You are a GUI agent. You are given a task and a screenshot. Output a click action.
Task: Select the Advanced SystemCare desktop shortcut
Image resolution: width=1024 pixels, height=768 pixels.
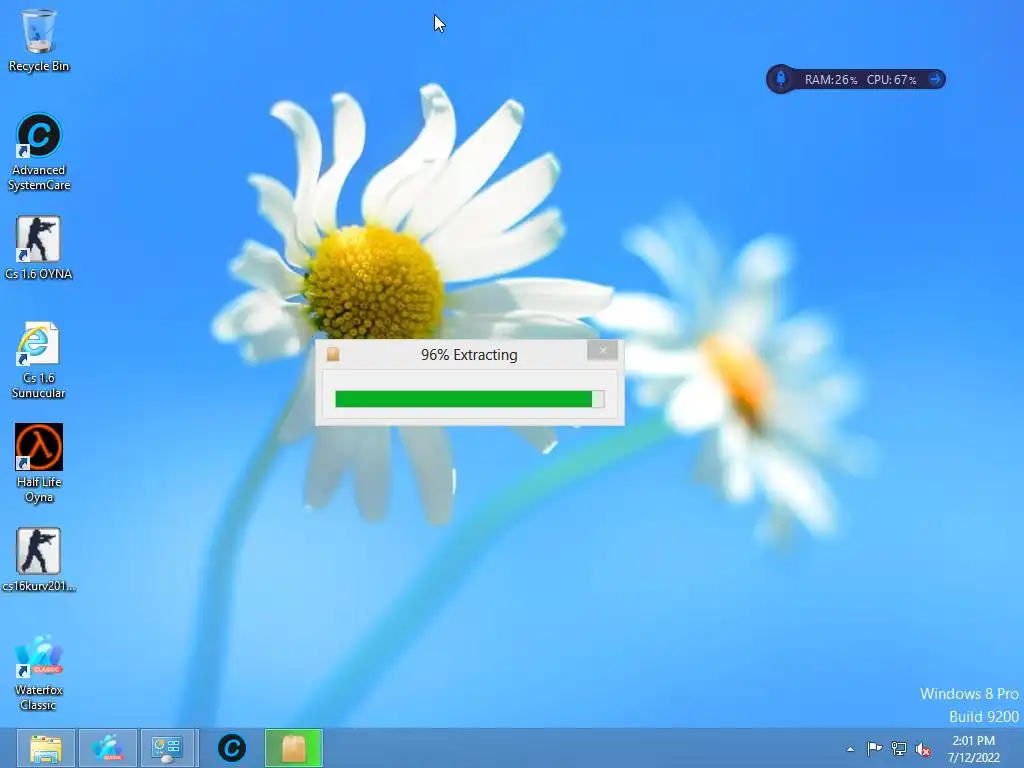[x=39, y=152]
